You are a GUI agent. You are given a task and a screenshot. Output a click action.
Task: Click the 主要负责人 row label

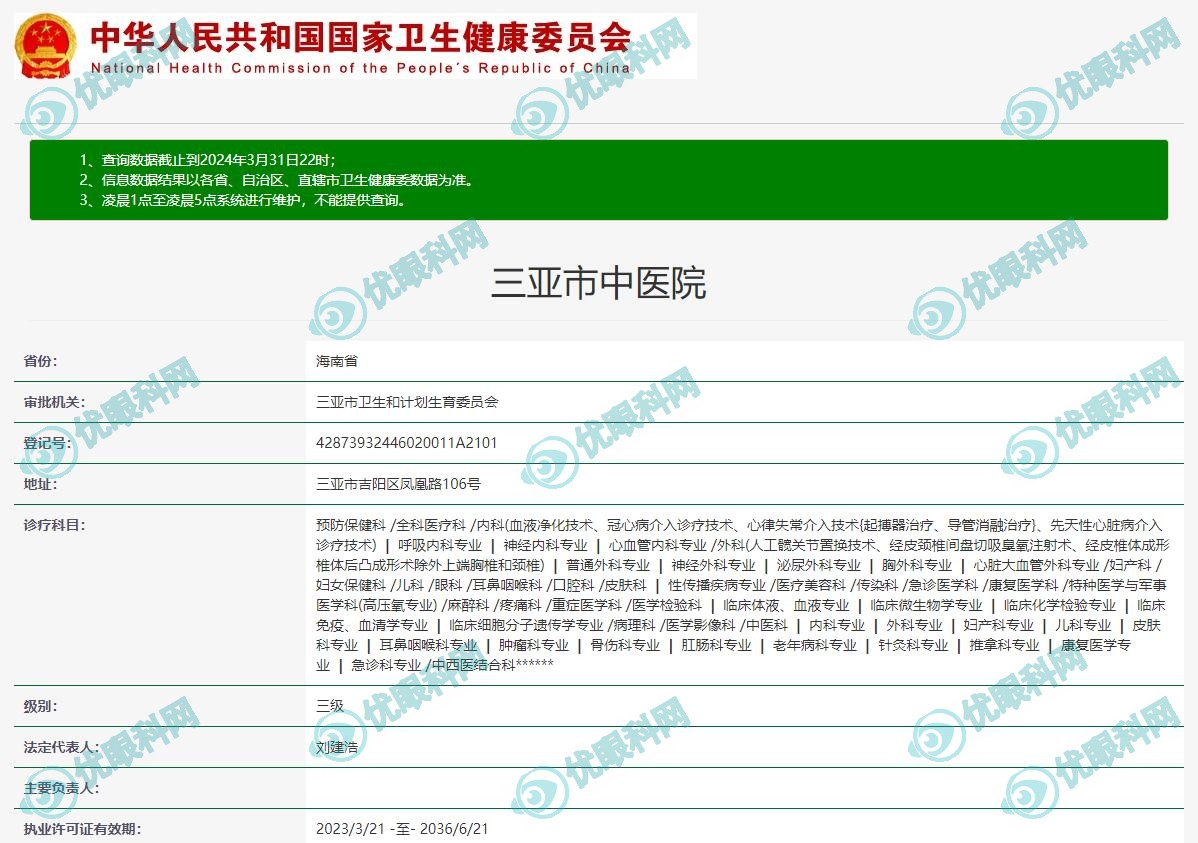62,788
